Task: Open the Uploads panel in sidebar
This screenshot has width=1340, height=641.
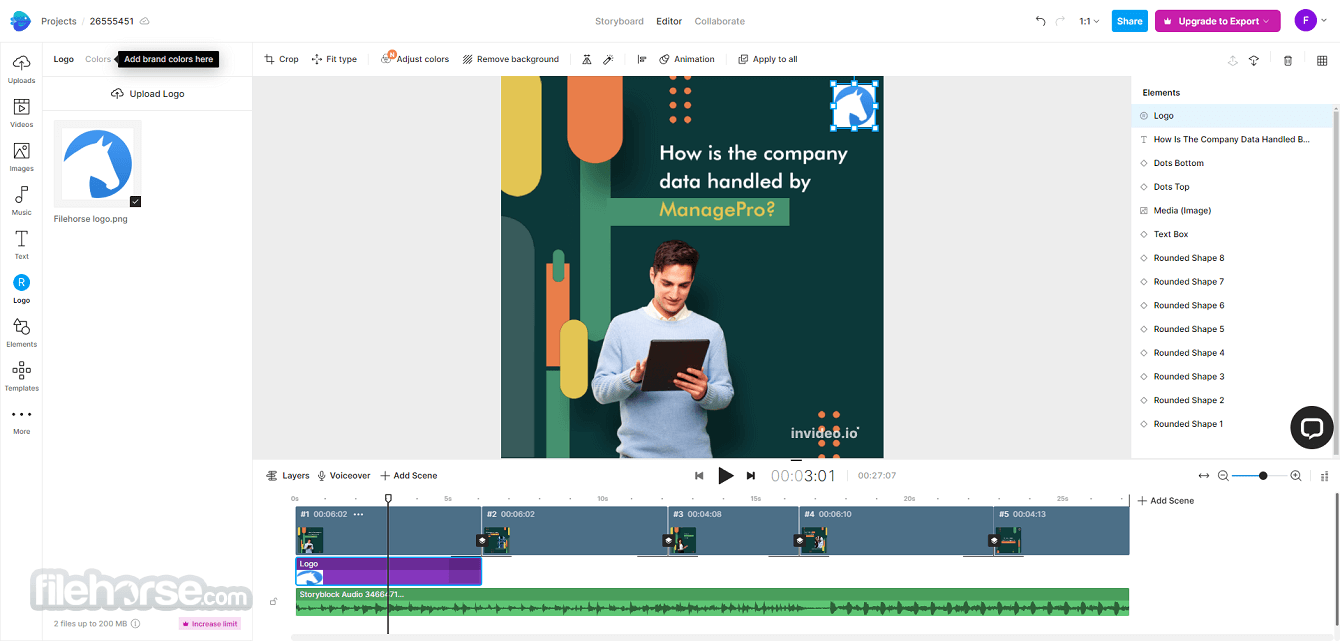Action: pyautogui.click(x=21, y=69)
